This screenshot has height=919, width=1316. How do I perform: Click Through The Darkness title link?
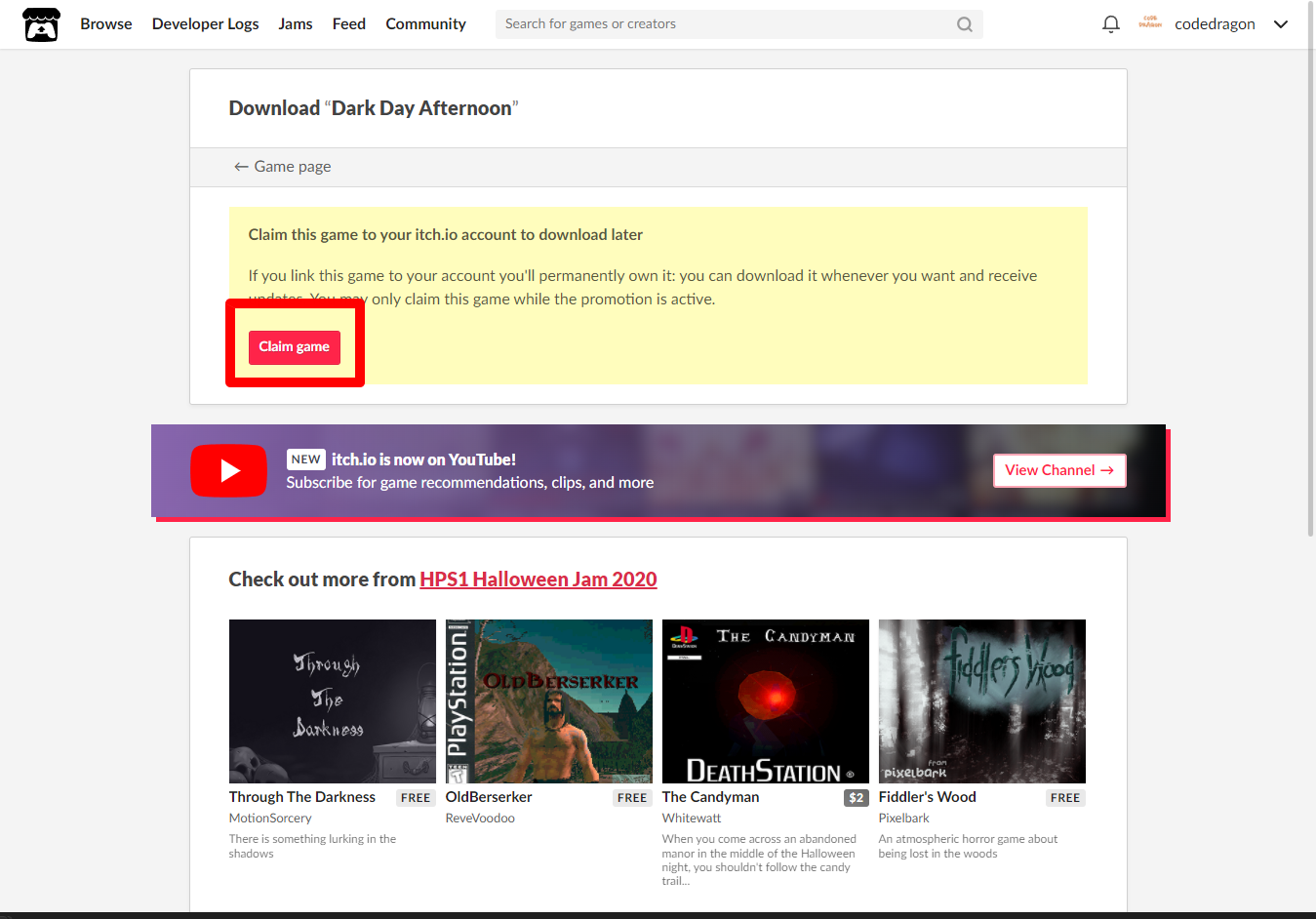coord(301,797)
